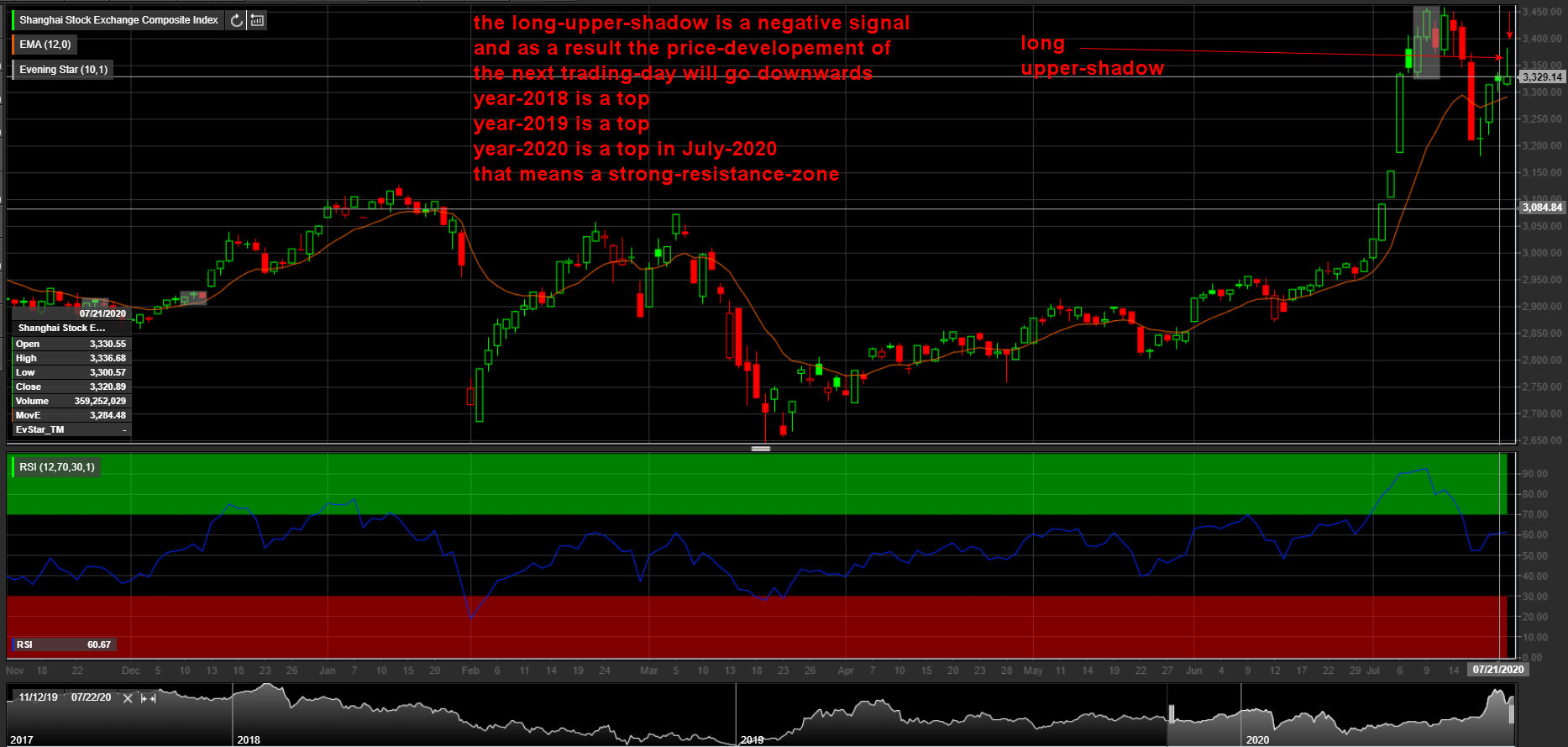The image size is (1568, 747).
Task: Click the right range handle in the navigator
Action: tap(1511, 714)
